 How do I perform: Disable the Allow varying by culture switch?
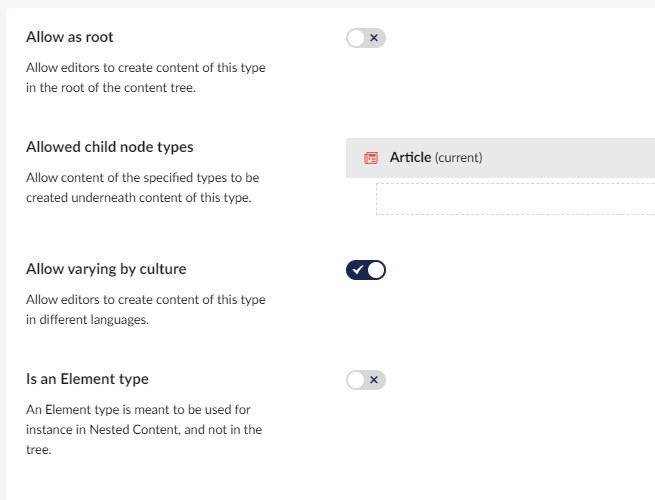click(x=366, y=270)
